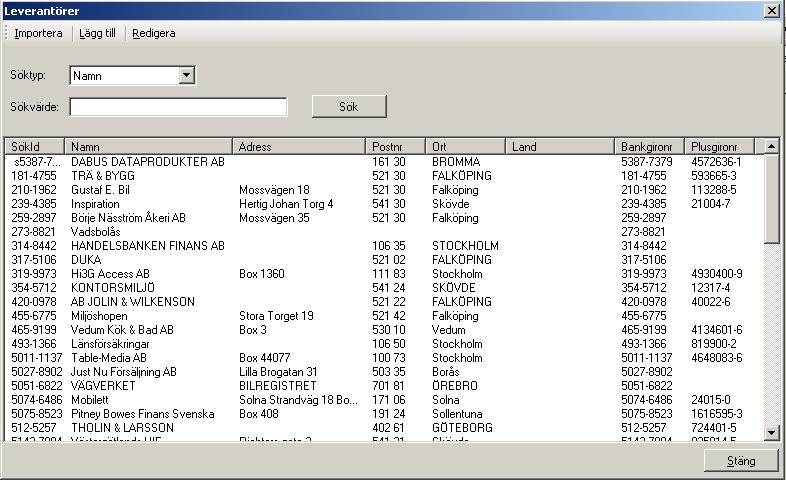Screen dimensions: 786x480
Task: Select Börje Näsström Åkeri AB row
Action: point(383,218)
